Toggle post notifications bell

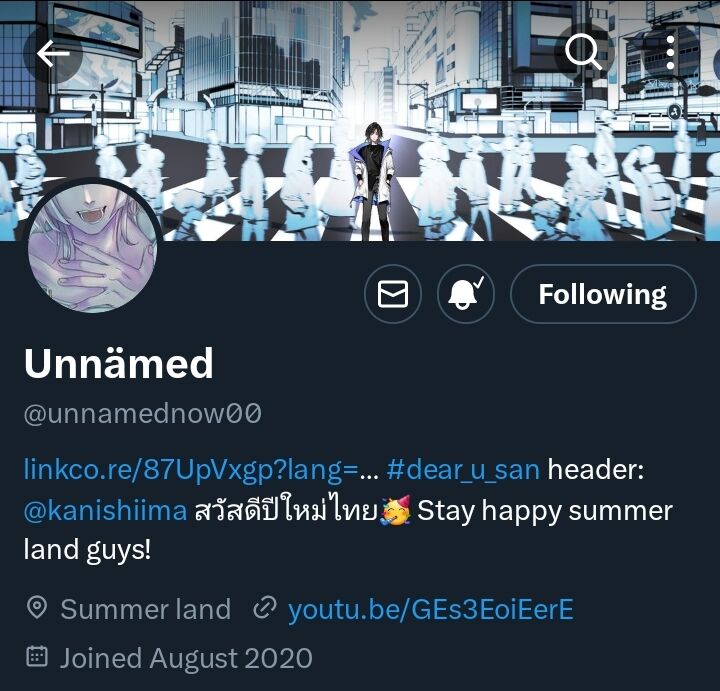pos(466,294)
